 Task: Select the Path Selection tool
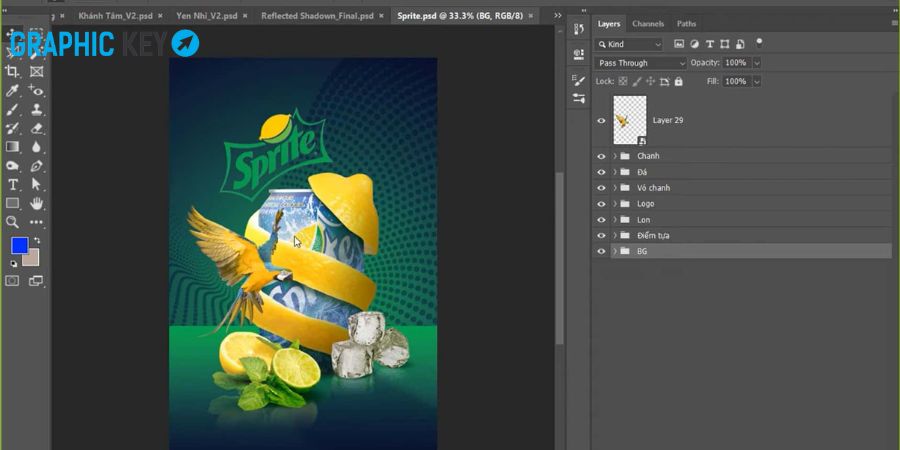(x=37, y=184)
